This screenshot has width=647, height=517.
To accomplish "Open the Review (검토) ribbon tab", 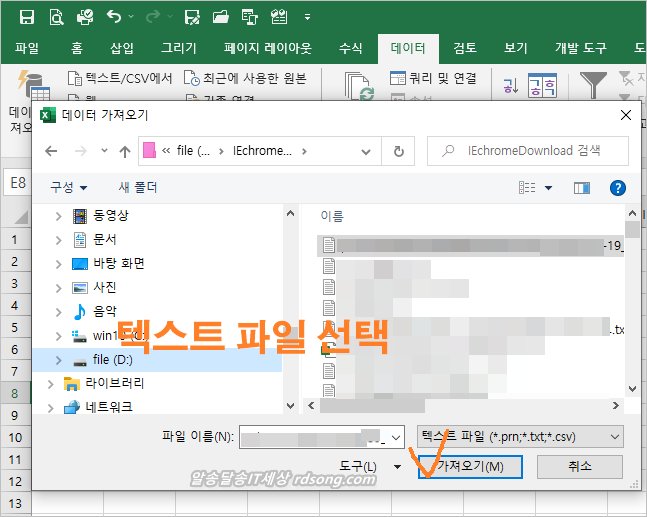I will click(464, 47).
